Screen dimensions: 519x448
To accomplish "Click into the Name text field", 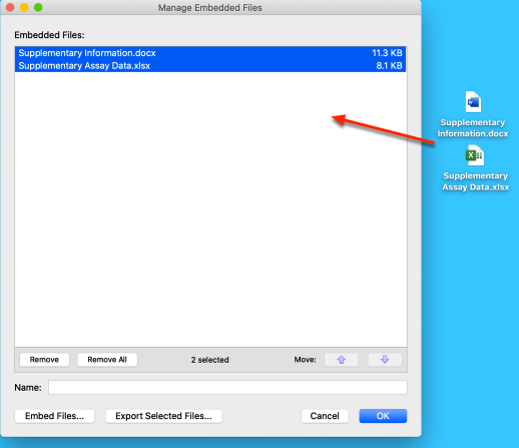I will pyautogui.click(x=228, y=388).
